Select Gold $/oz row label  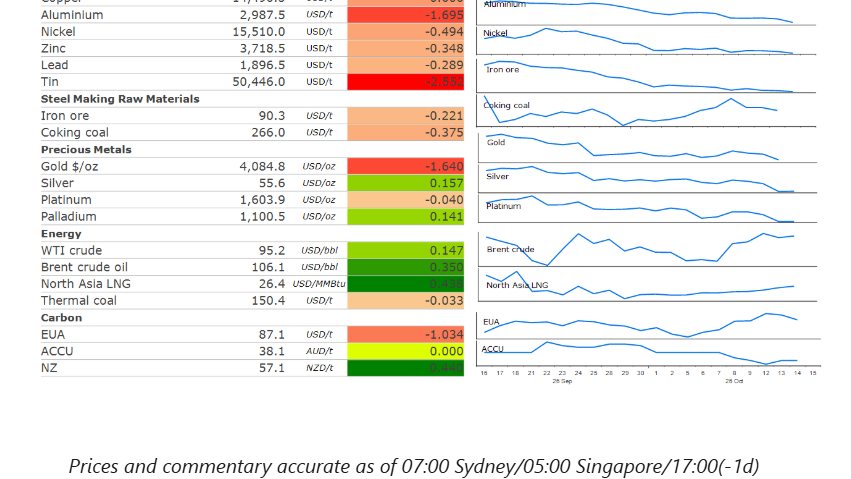(69, 167)
